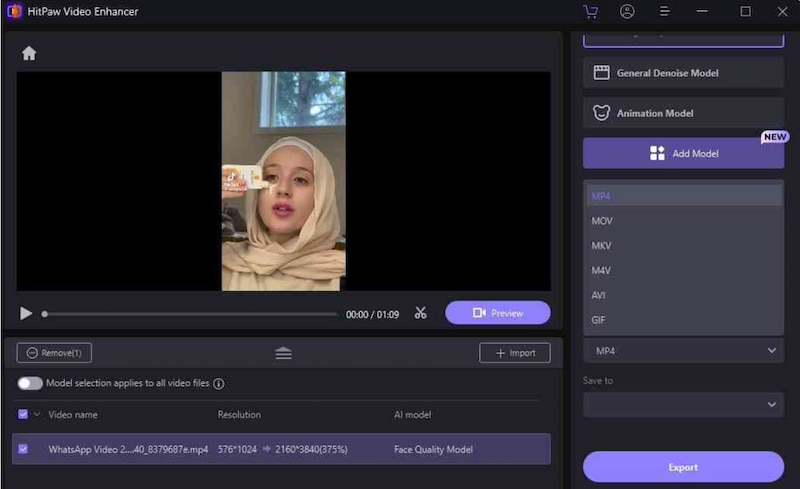The image size is (800, 489).
Task: Click the General Denoise film icon
Action: [x=602, y=72]
